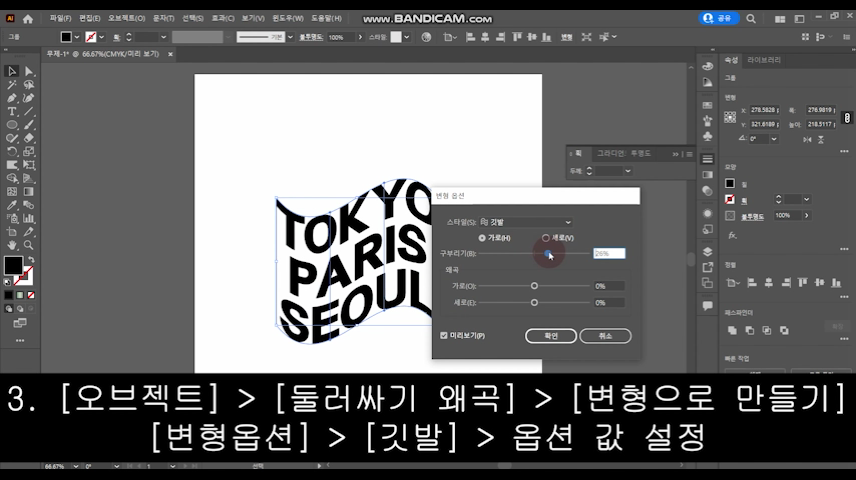Open the 스타일 graphic style dropdown
Screen dimensions: 856x480
pyautogui.click(x=407, y=37)
